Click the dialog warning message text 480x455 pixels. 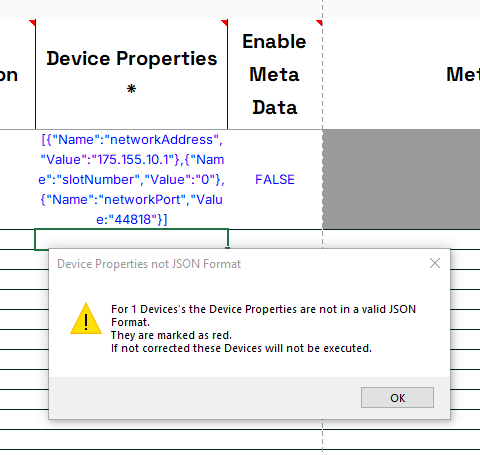tap(263, 328)
